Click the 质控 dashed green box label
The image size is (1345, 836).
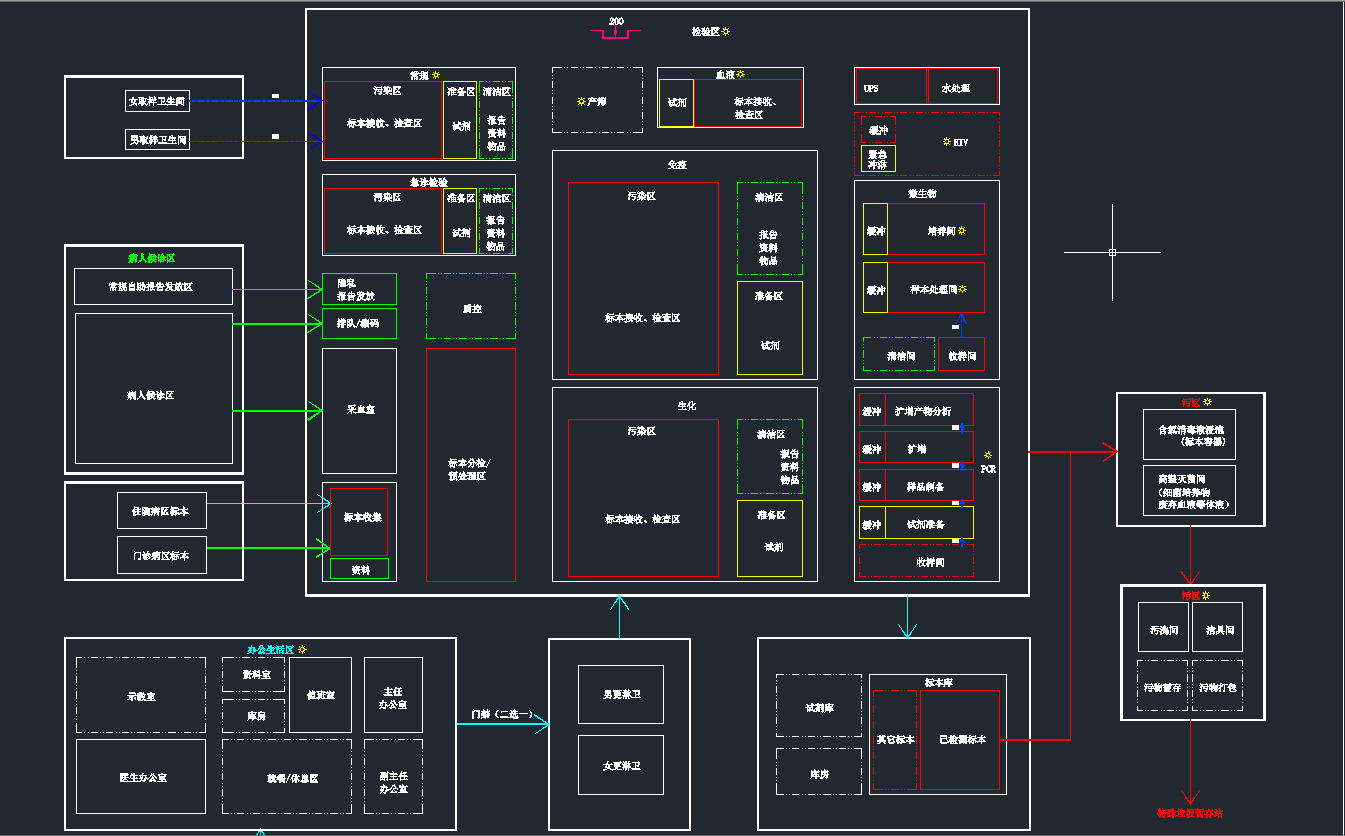(471, 309)
